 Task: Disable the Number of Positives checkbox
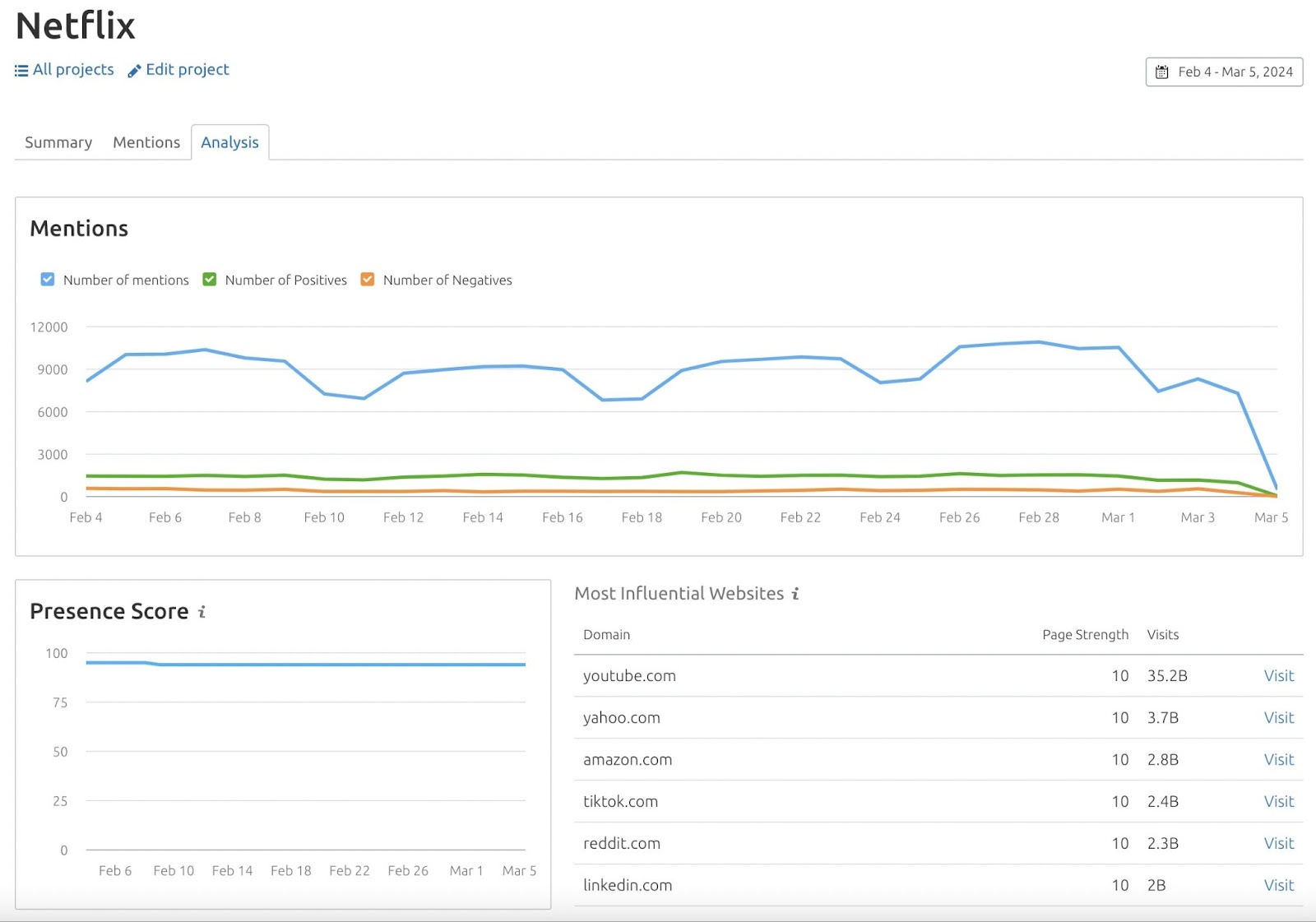[209, 280]
